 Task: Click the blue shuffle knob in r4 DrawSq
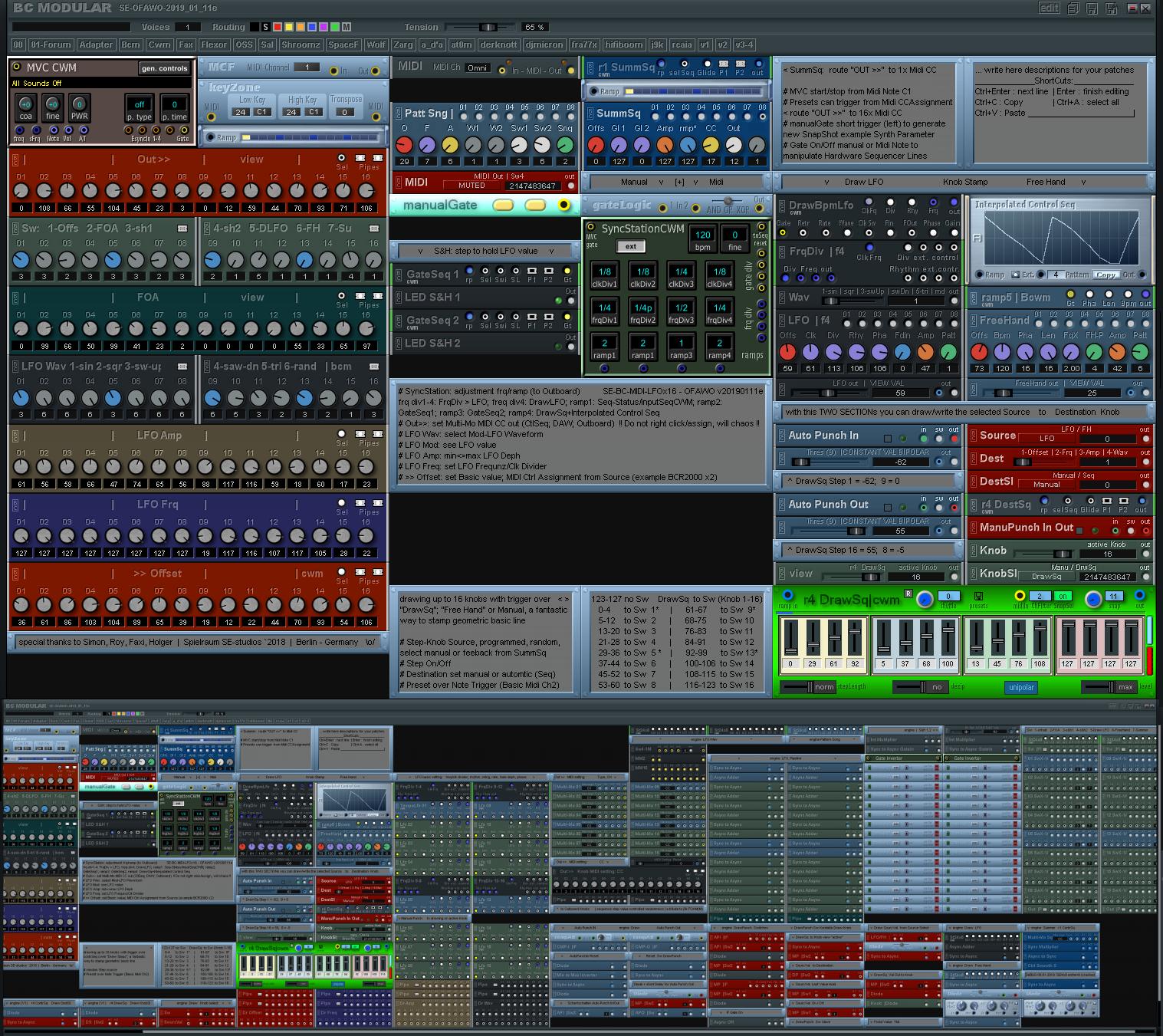pyautogui.click(x=925, y=599)
